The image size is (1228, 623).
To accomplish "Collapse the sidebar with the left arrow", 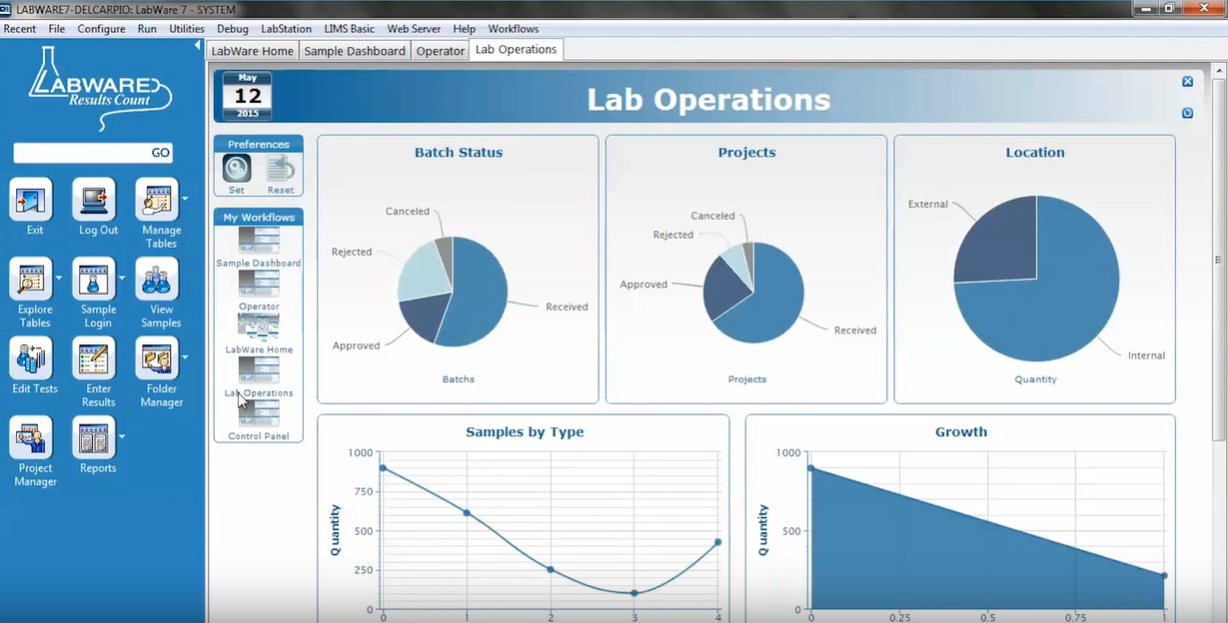I will [x=198, y=47].
